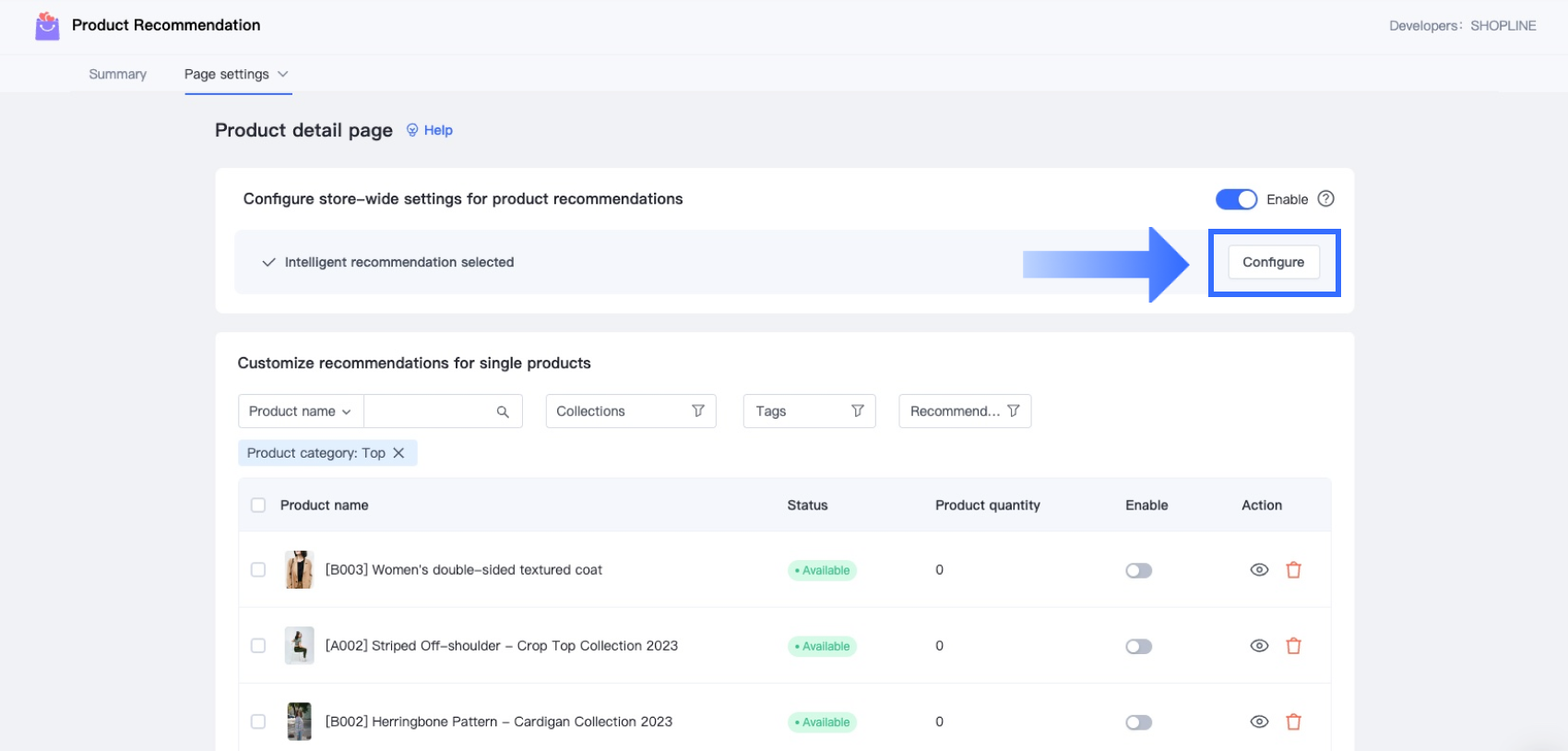Delete the [B002] Herringbone Pattern row

pos(1294,721)
